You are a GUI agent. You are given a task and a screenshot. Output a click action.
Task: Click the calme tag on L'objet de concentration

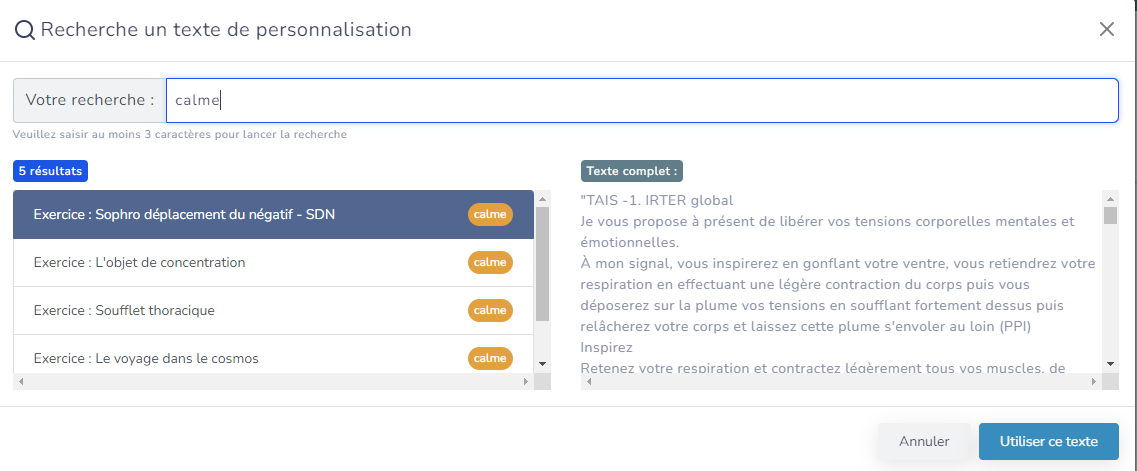490,263
